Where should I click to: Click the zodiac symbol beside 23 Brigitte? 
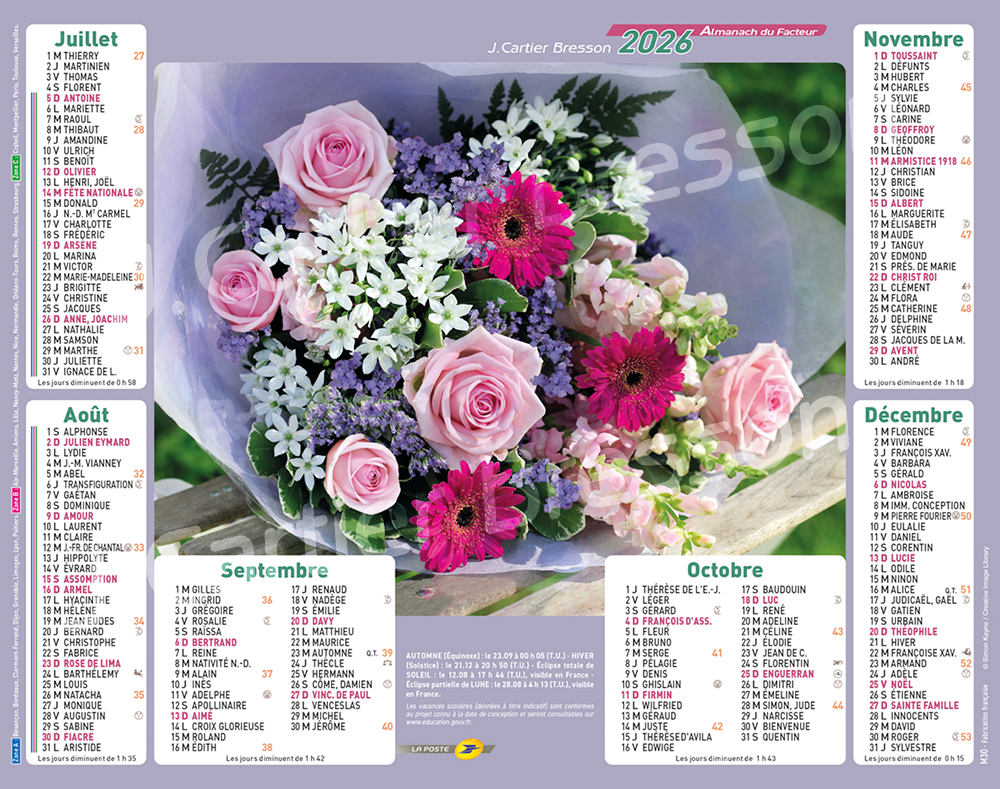coord(137,287)
